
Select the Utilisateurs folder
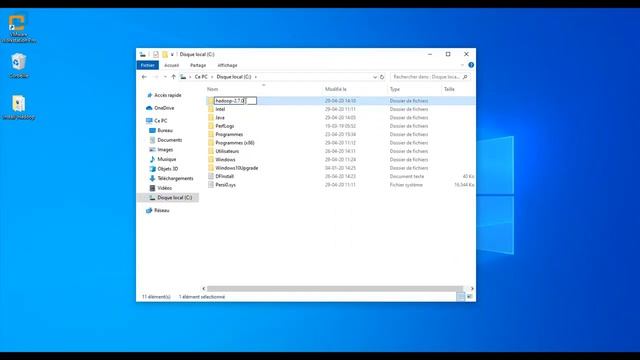[227, 151]
